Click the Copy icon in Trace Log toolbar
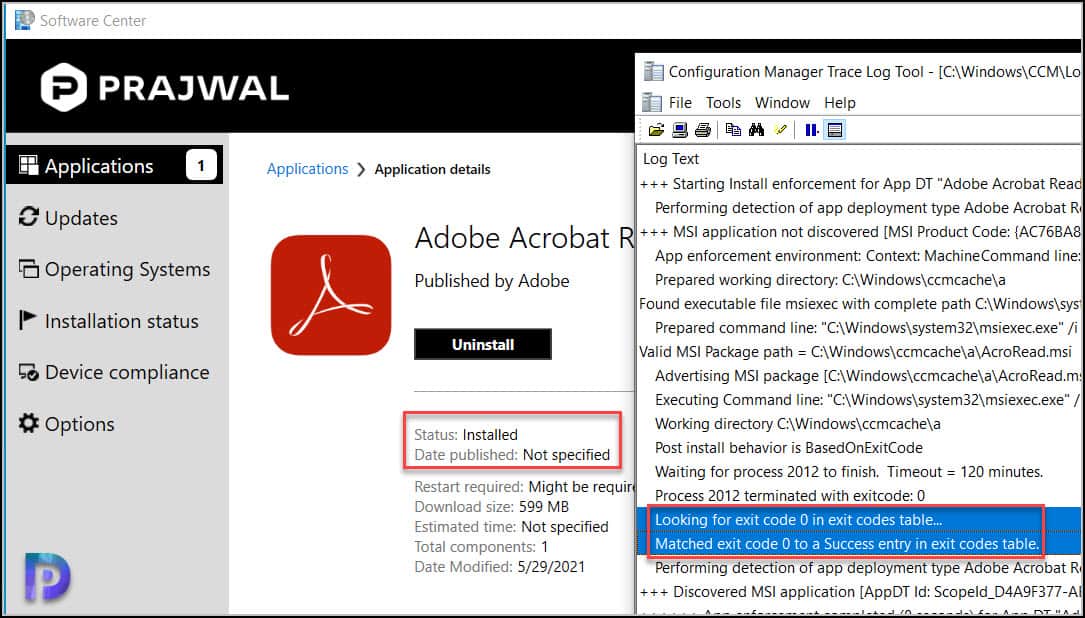The width and height of the screenshot is (1085, 618). tap(733, 129)
